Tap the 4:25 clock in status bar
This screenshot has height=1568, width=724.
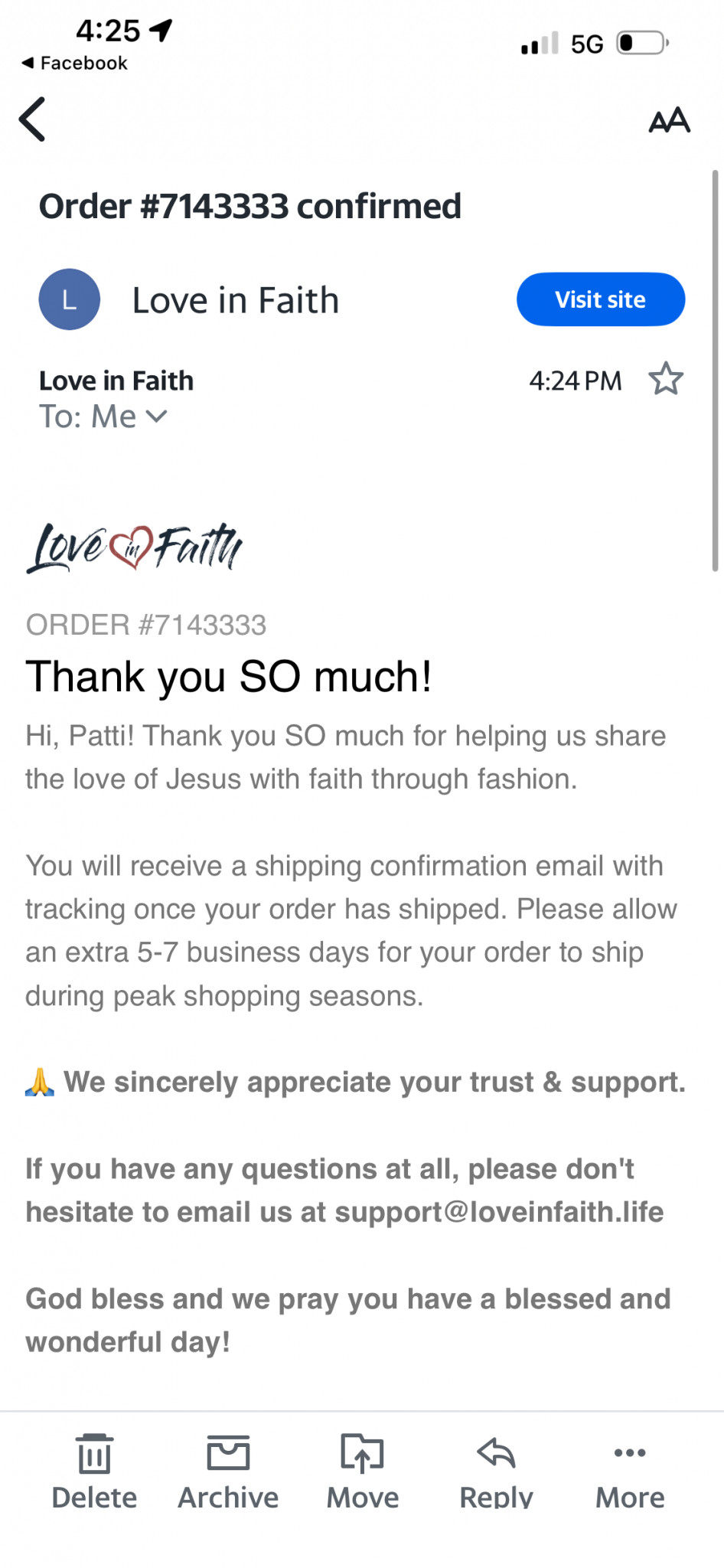pyautogui.click(x=108, y=31)
